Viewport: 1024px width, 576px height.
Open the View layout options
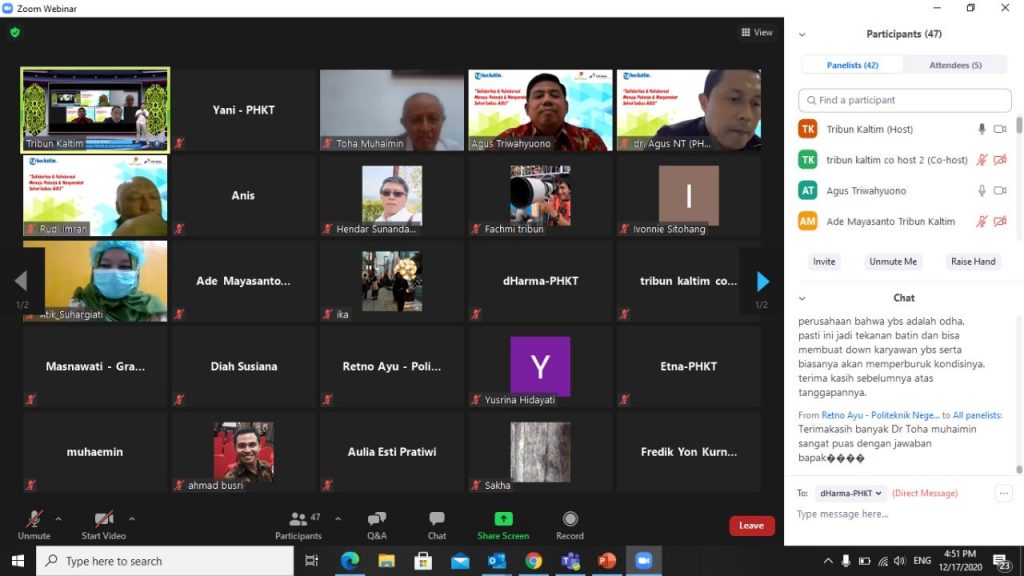(x=757, y=32)
